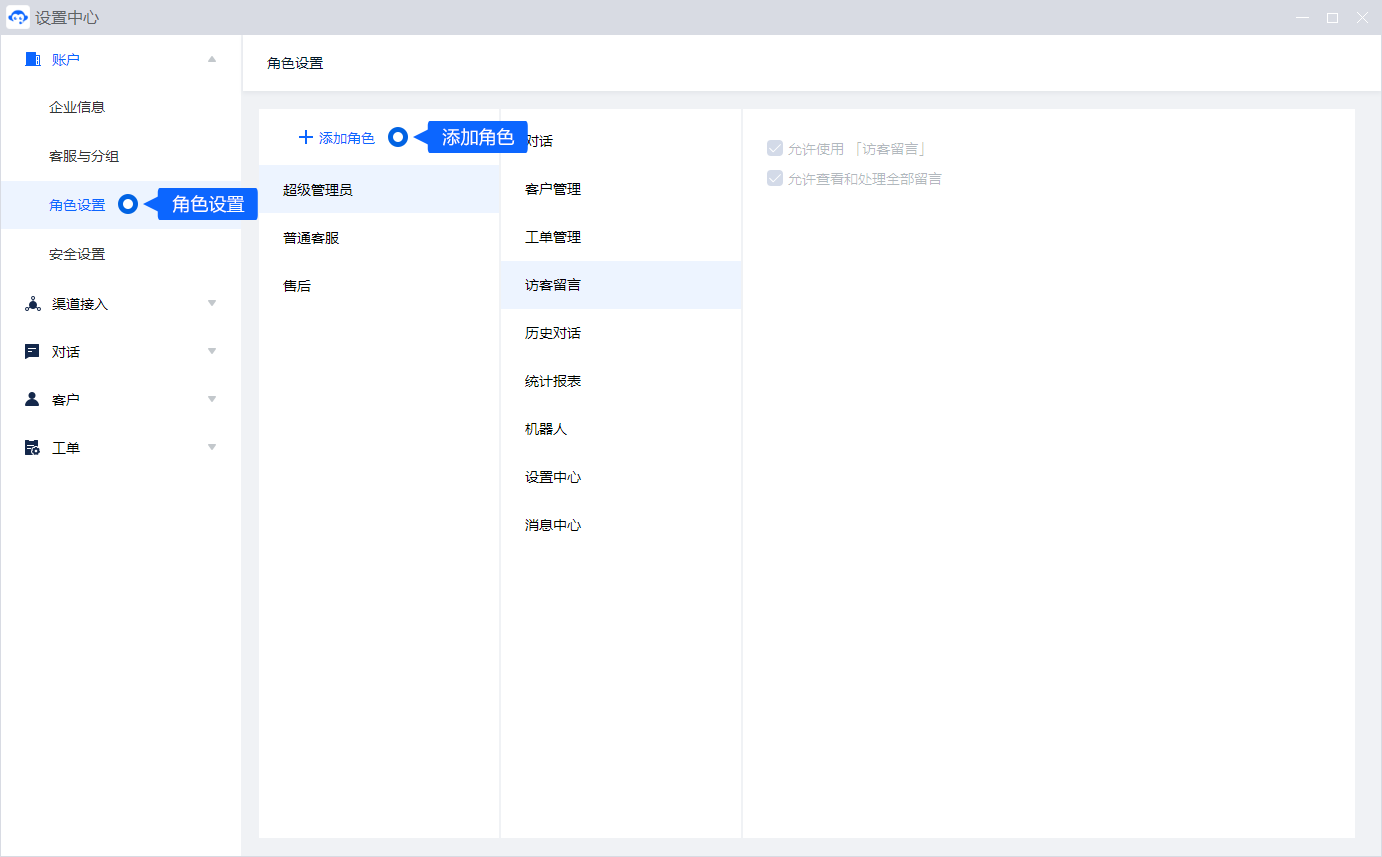The image size is (1382, 857).
Task: Open 企业信息 in the sidebar
Action: [77, 107]
